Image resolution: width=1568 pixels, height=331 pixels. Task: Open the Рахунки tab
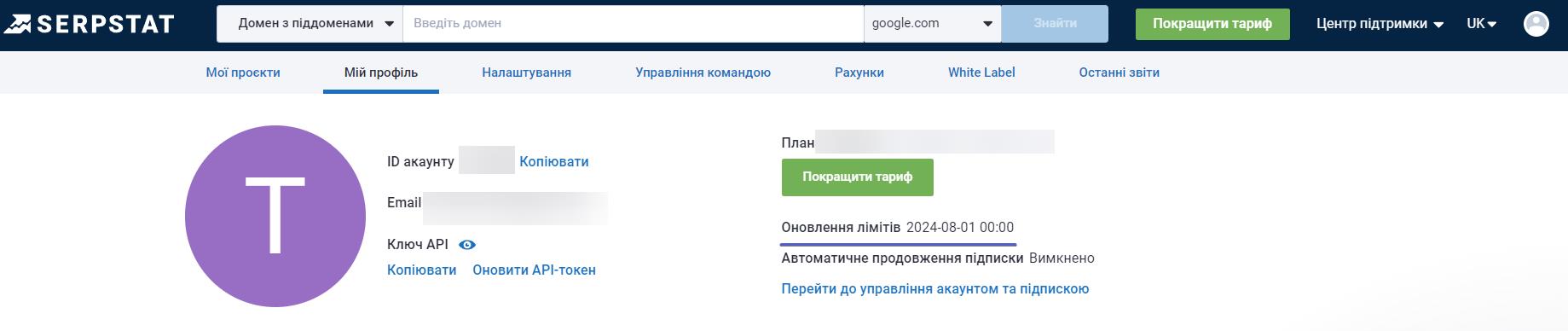[x=859, y=73]
